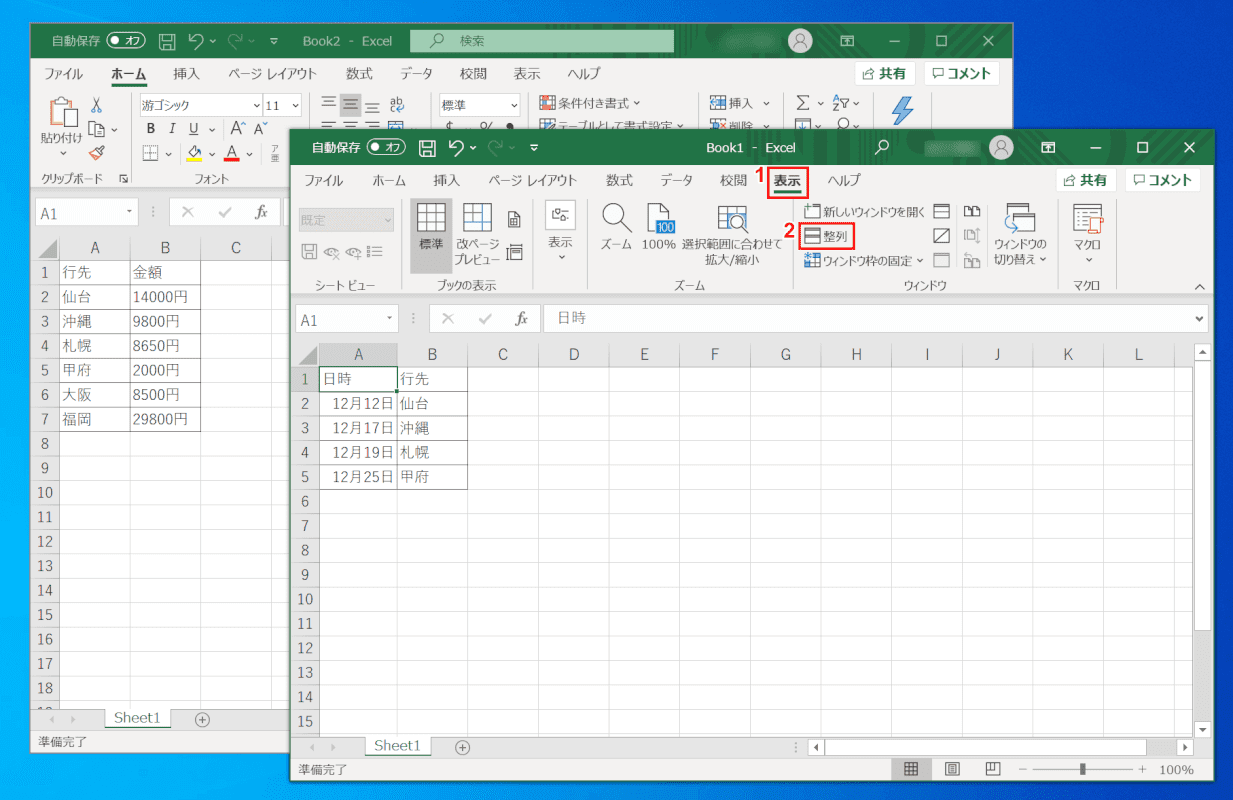The width and height of the screenshot is (1233, 800).
Task: Click 整列 arrange windows button
Action: [x=827, y=236]
